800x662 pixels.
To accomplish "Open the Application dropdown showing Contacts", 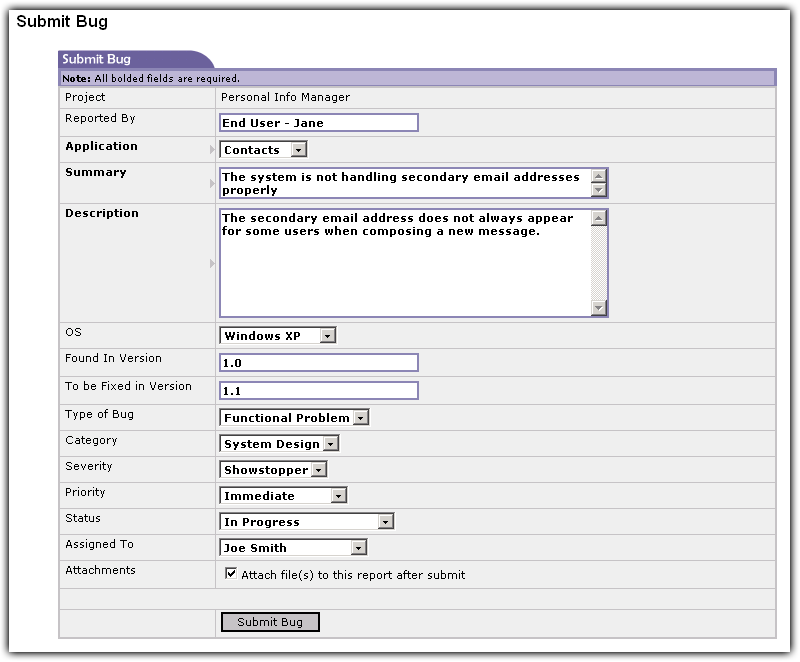I will coord(299,150).
